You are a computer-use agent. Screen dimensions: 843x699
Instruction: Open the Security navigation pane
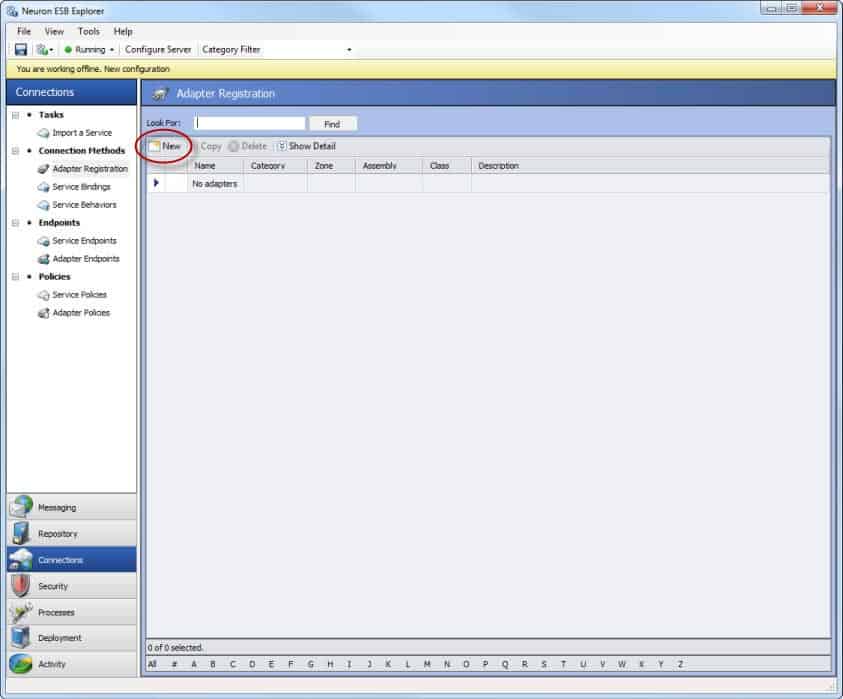click(x=72, y=586)
